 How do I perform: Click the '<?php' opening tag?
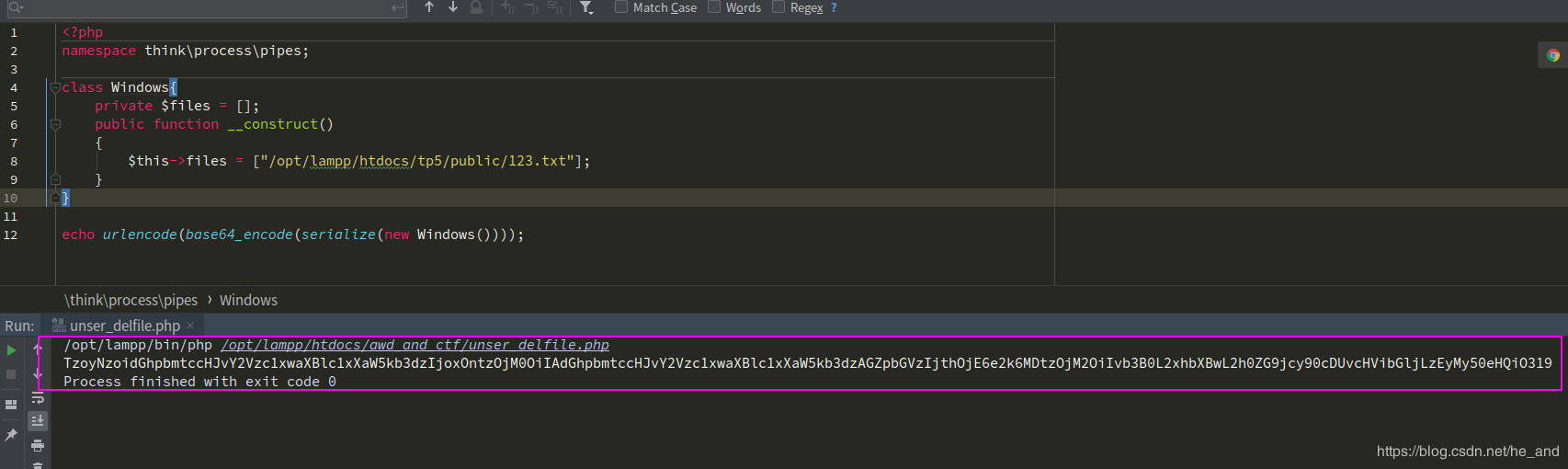(83, 32)
